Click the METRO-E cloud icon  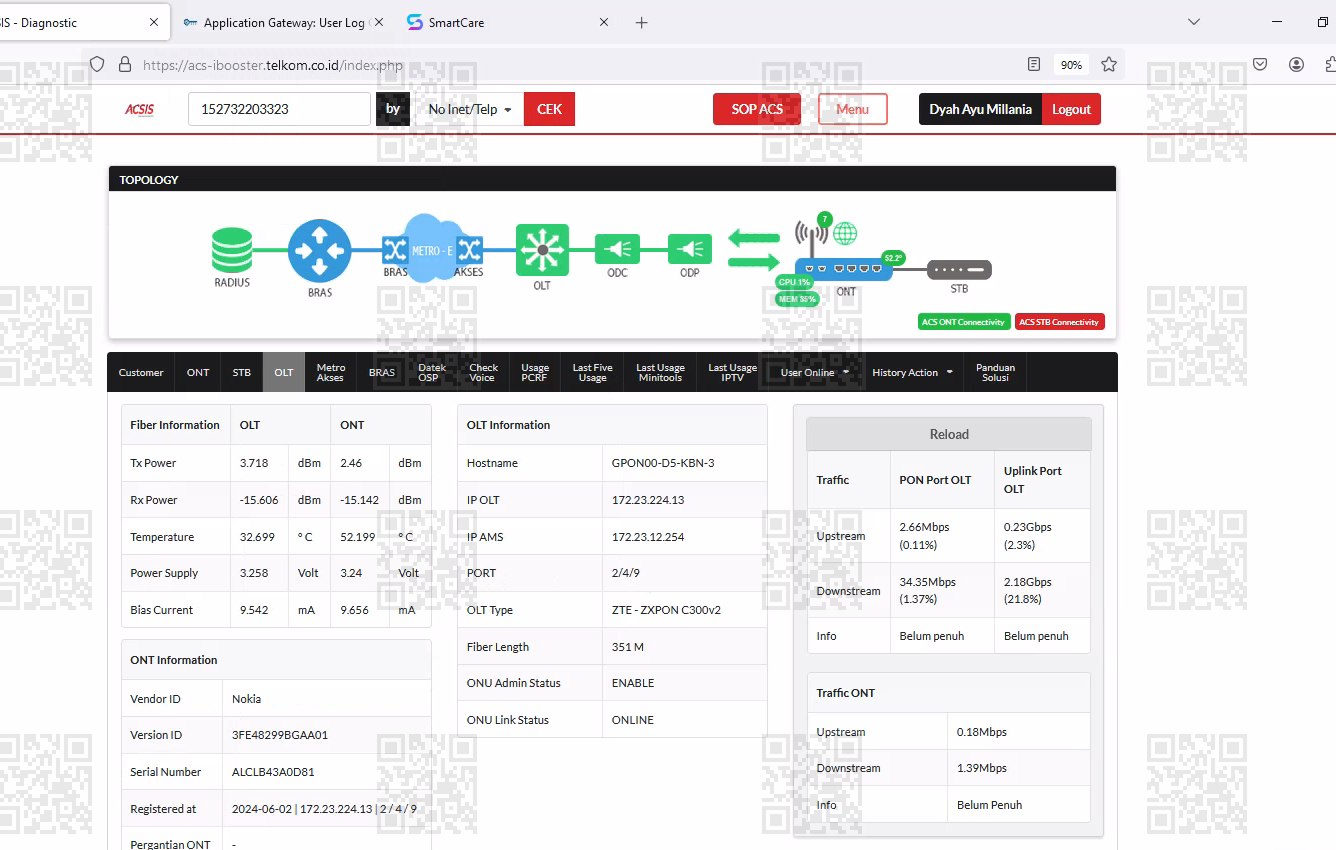point(432,248)
